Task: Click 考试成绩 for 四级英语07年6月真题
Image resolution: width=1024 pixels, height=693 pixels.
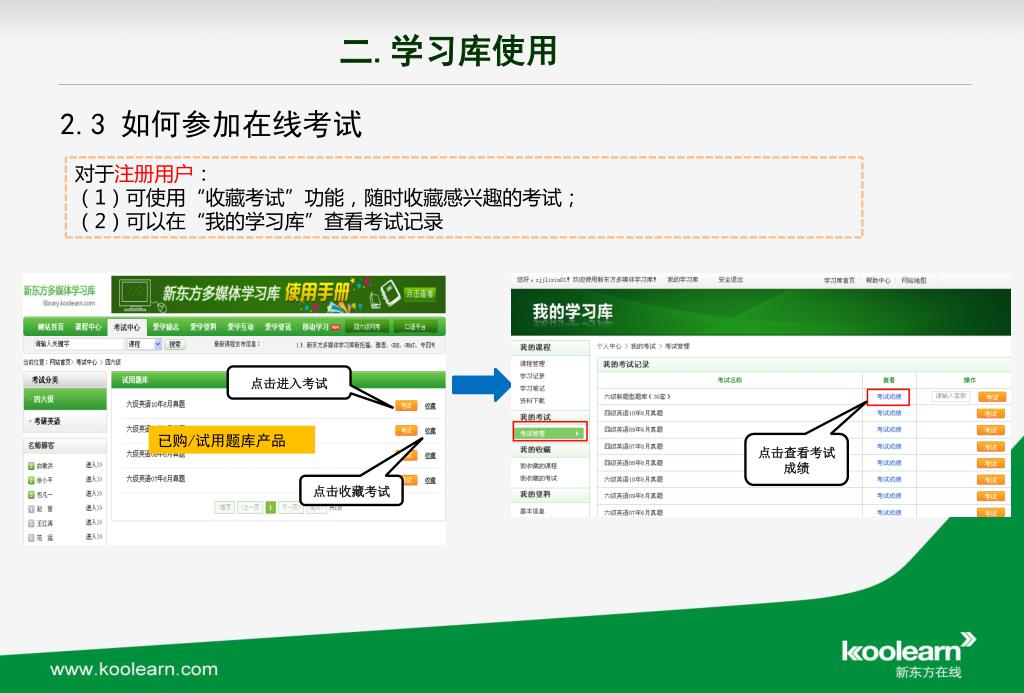Action: 888,446
